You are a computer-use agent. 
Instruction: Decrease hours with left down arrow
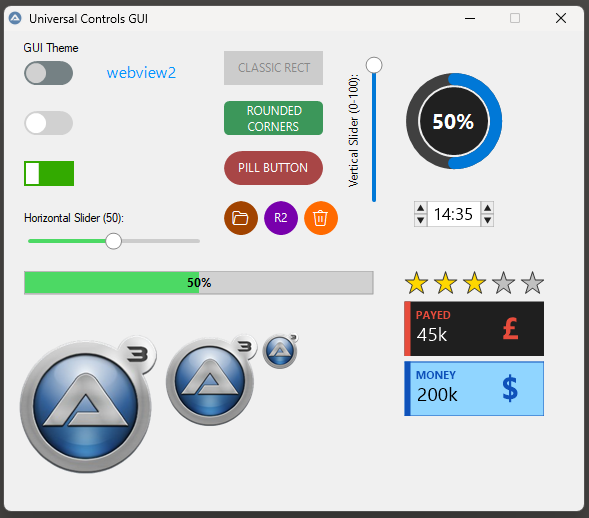[x=421, y=220]
